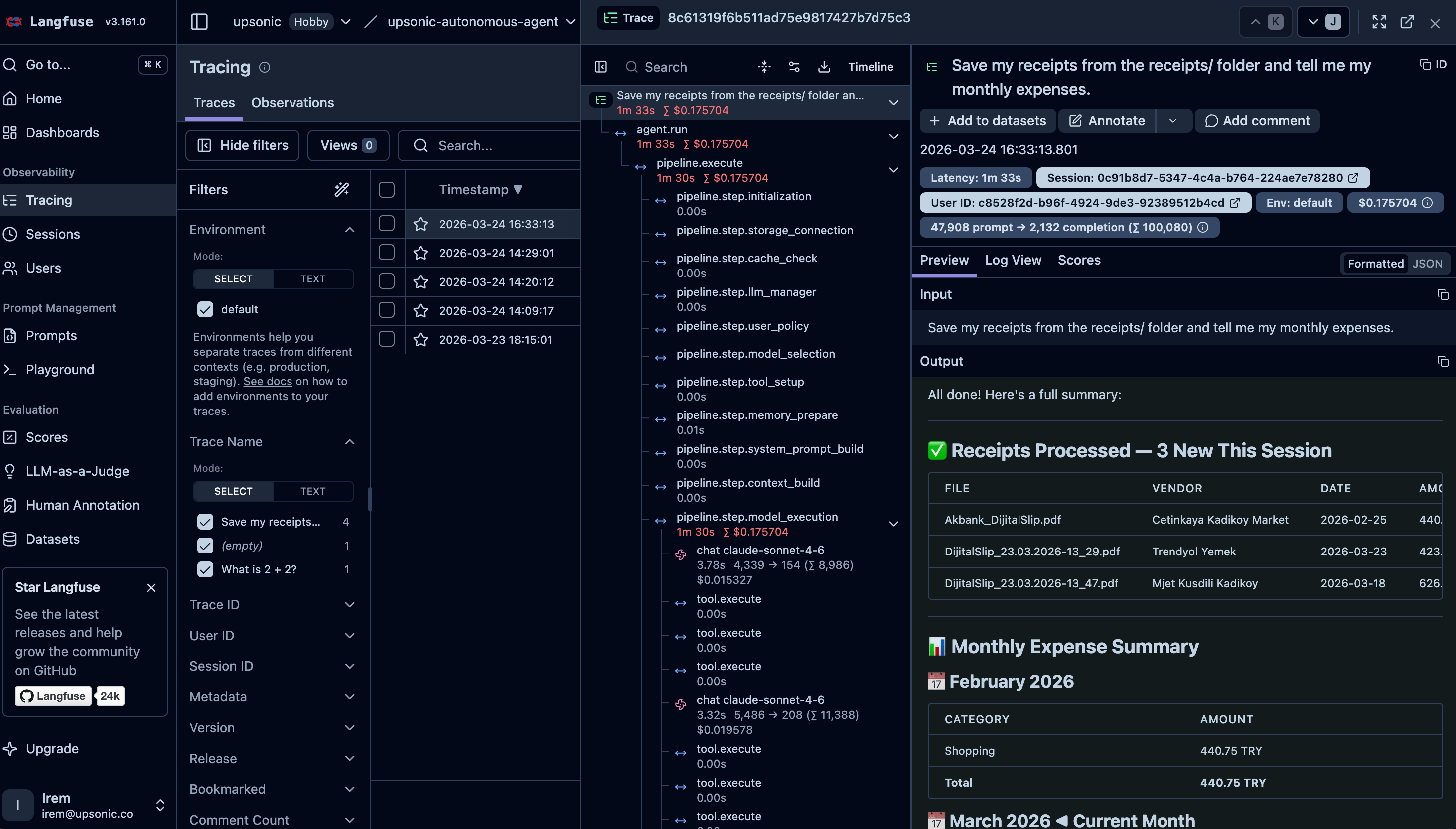Show token usage info icon
1456x829 pixels.
(x=1202, y=228)
